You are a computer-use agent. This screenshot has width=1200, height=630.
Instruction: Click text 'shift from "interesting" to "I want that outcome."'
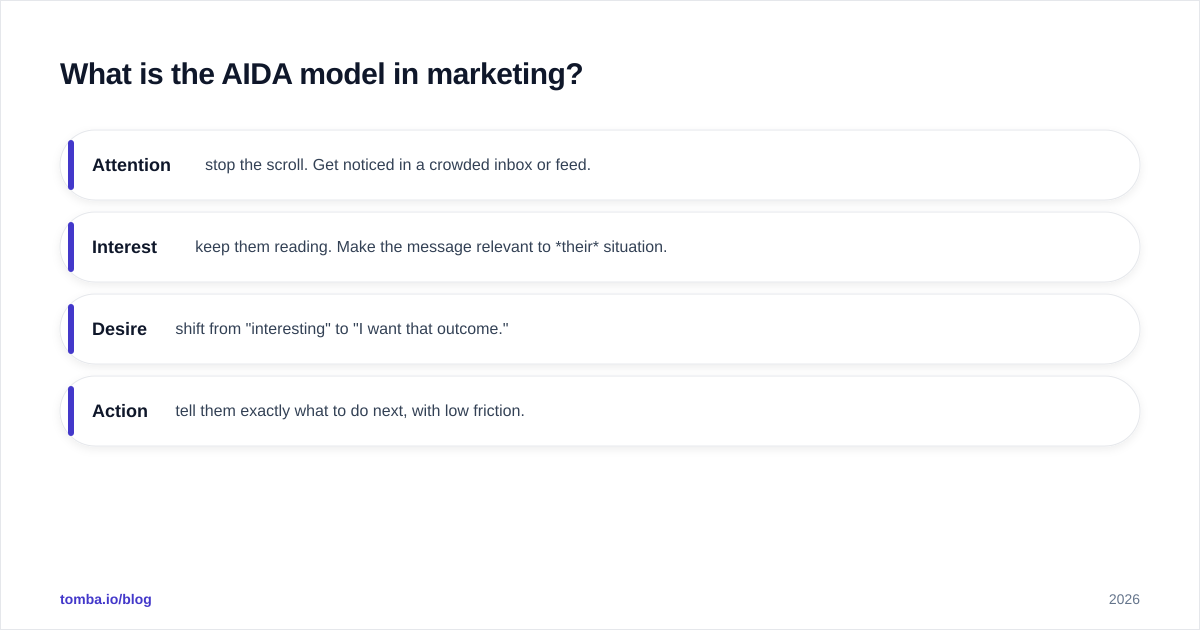tap(342, 329)
